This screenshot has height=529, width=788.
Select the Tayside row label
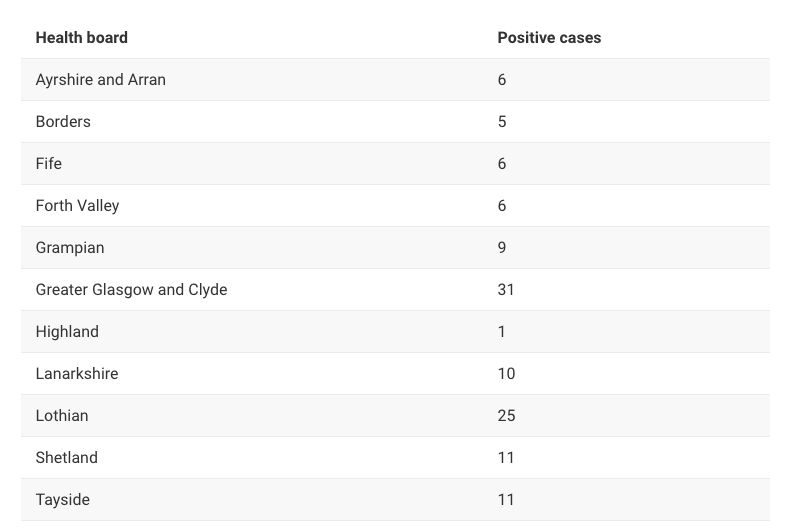point(62,500)
